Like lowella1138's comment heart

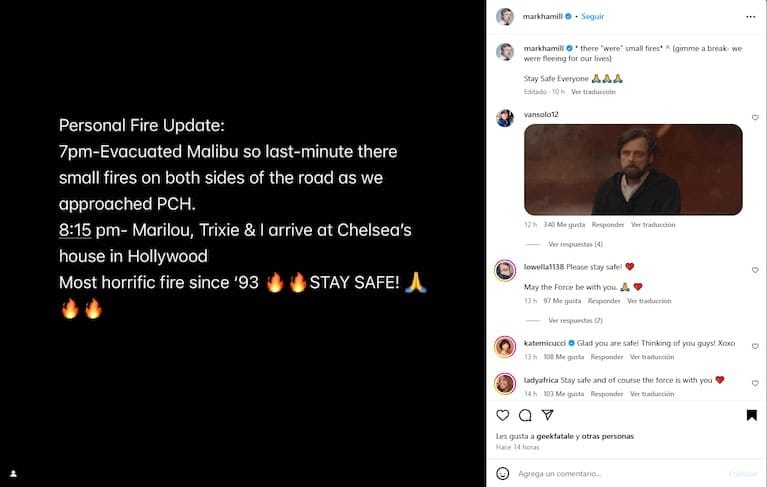click(x=755, y=270)
